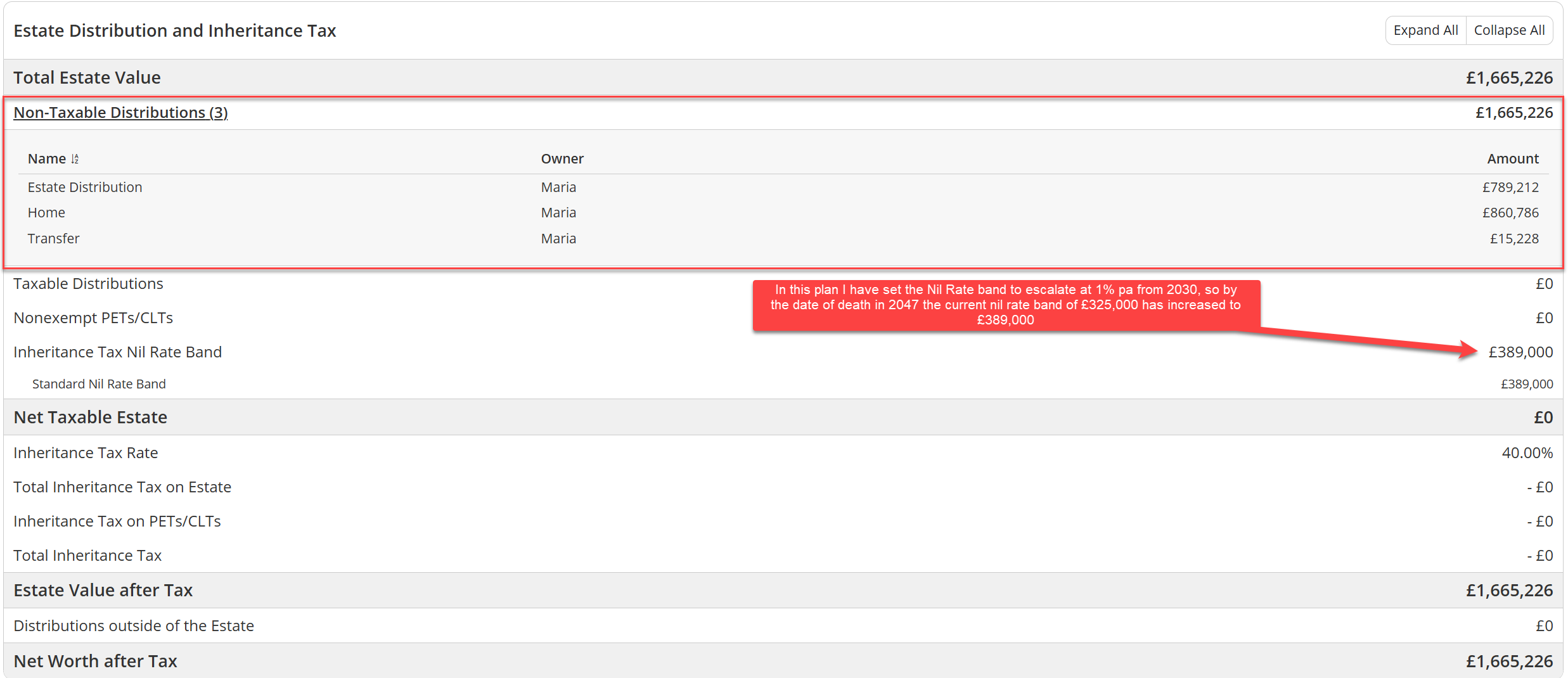The height and width of the screenshot is (678, 1568).
Task: Expand the Taxable Distributions row
Action: tap(88, 284)
